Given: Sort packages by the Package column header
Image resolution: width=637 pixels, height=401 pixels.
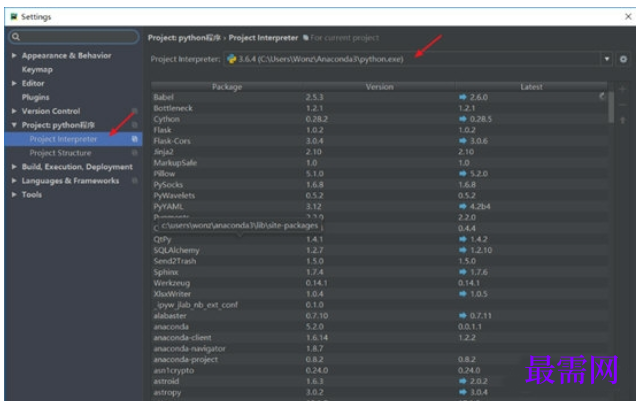Looking at the screenshot, I should coord(226,86).
